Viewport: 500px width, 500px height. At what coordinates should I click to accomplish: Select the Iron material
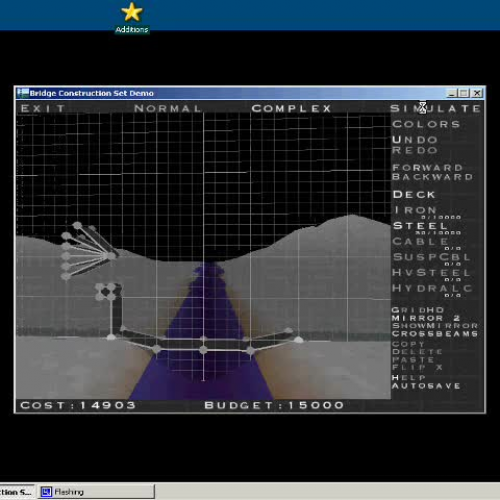click(x=415, y=210)
